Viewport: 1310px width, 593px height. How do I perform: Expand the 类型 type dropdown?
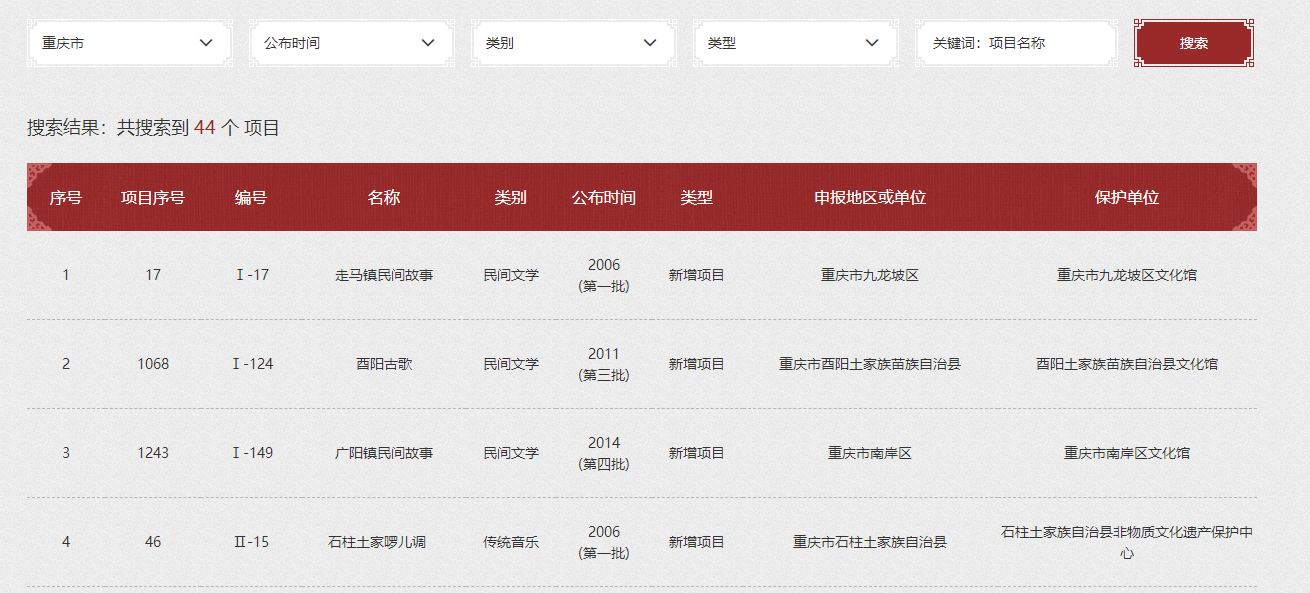coord(794,43)
